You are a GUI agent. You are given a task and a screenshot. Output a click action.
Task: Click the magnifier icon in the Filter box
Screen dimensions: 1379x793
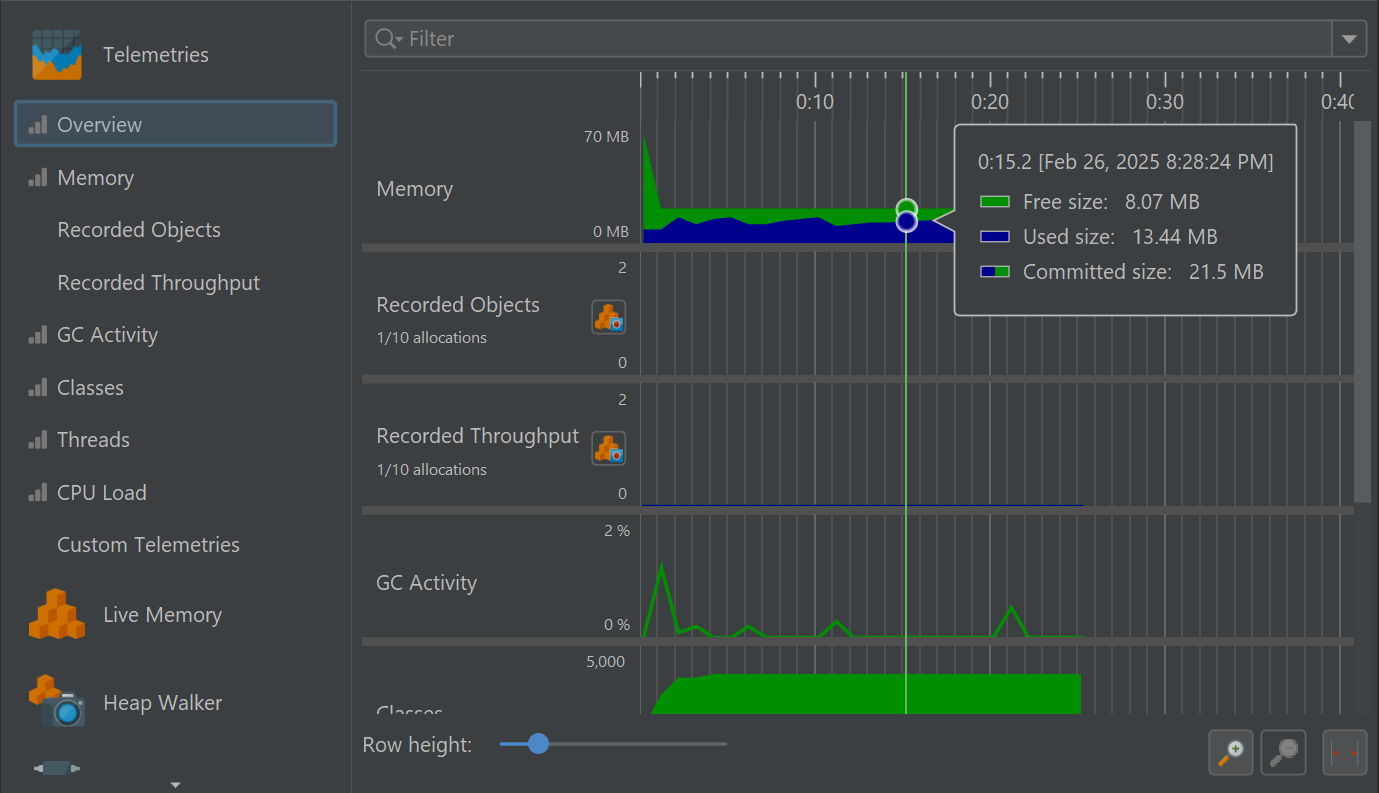point(387,39)
